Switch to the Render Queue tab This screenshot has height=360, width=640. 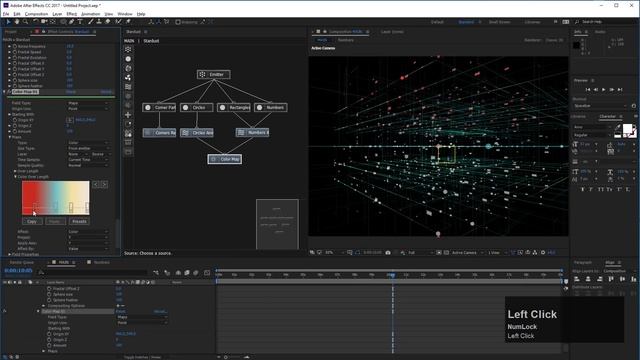point(22,262)
